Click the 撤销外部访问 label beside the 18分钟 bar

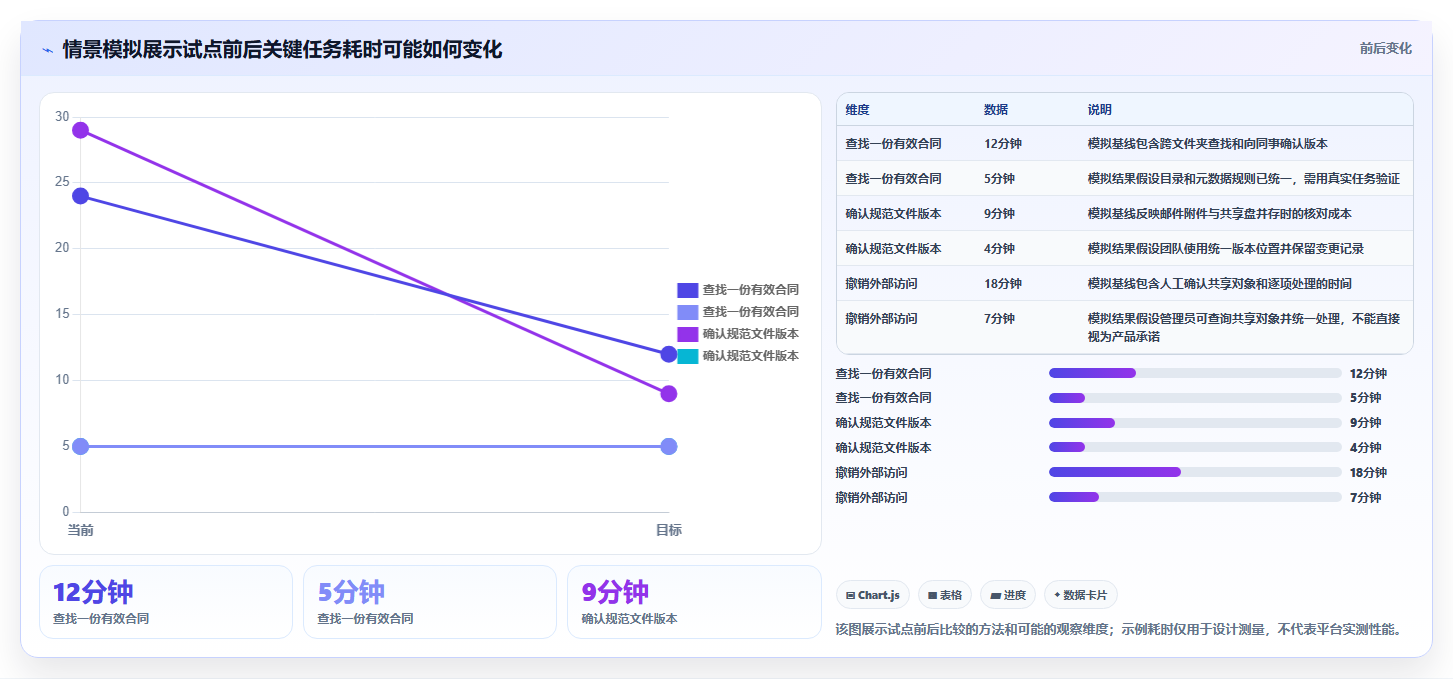pyautogui.click(x=872, y=473)
